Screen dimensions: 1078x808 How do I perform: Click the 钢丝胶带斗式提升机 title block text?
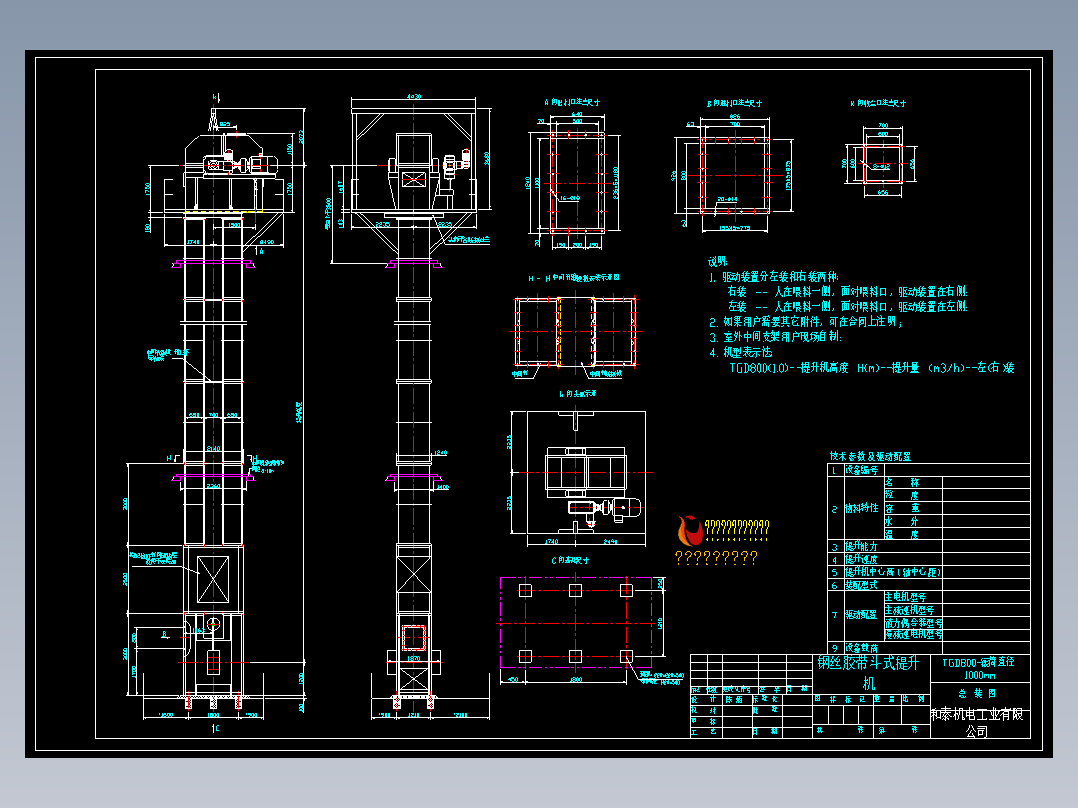868,673
